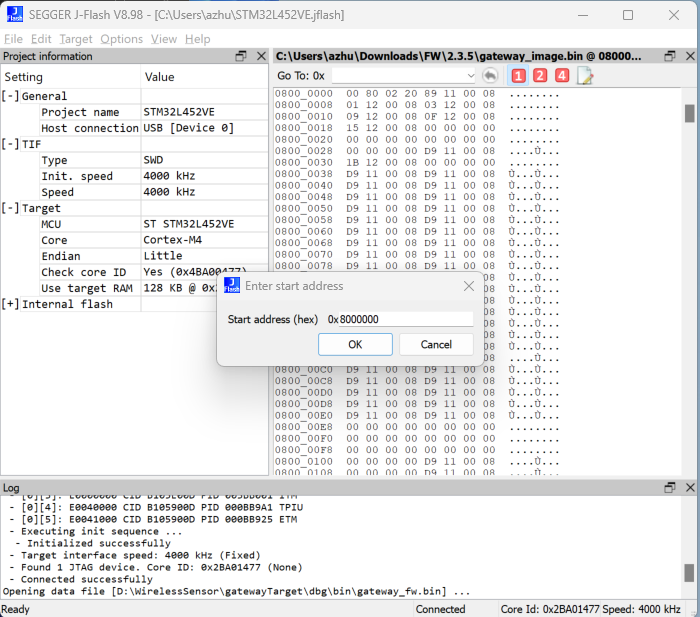Click the Core value Cortex-M4
The image size is (700, 617).
(x=172, y=240)
